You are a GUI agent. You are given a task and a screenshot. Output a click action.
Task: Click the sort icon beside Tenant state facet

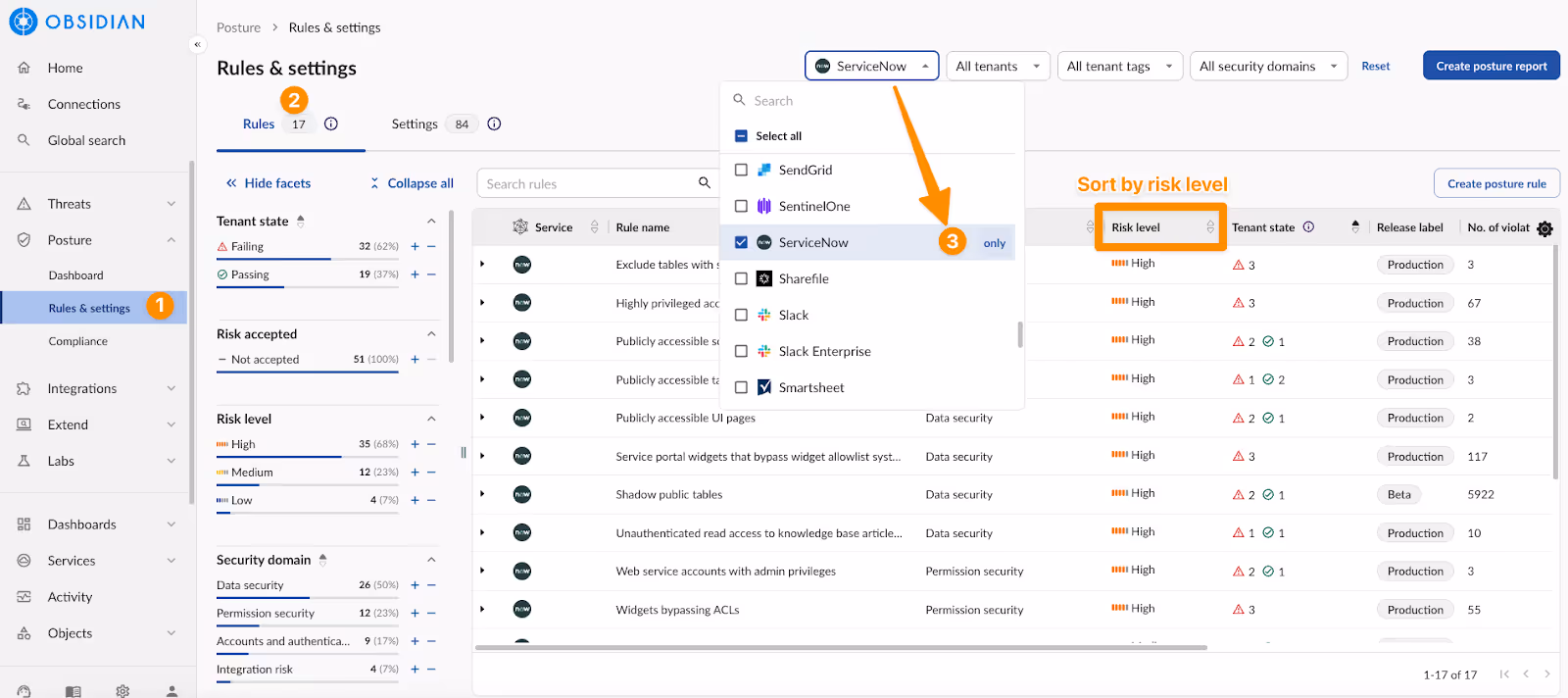tap(301, 221)
